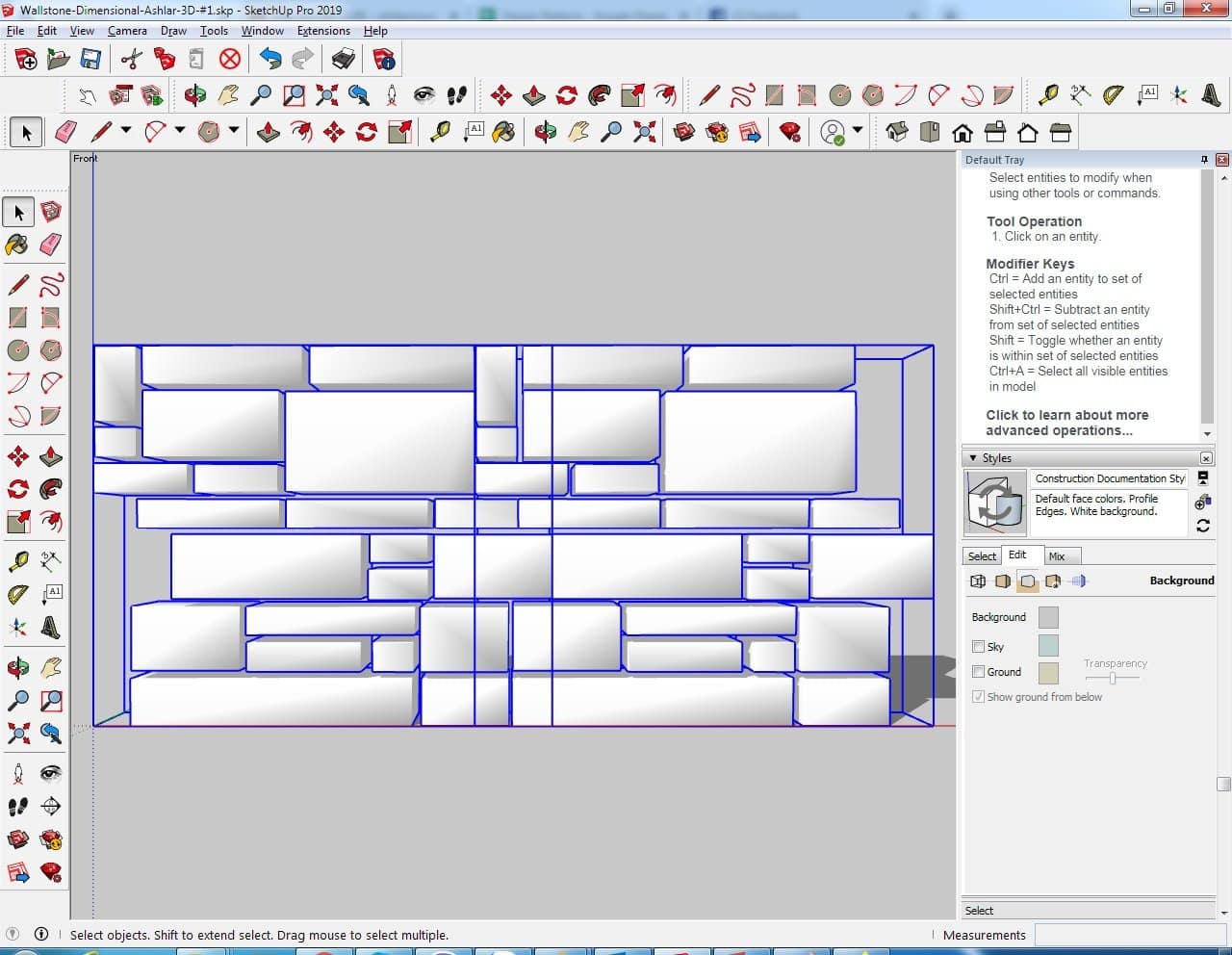Open the Arc tool dropdown arrow
Screen dimensions: 1232x955
coord(180,130)
